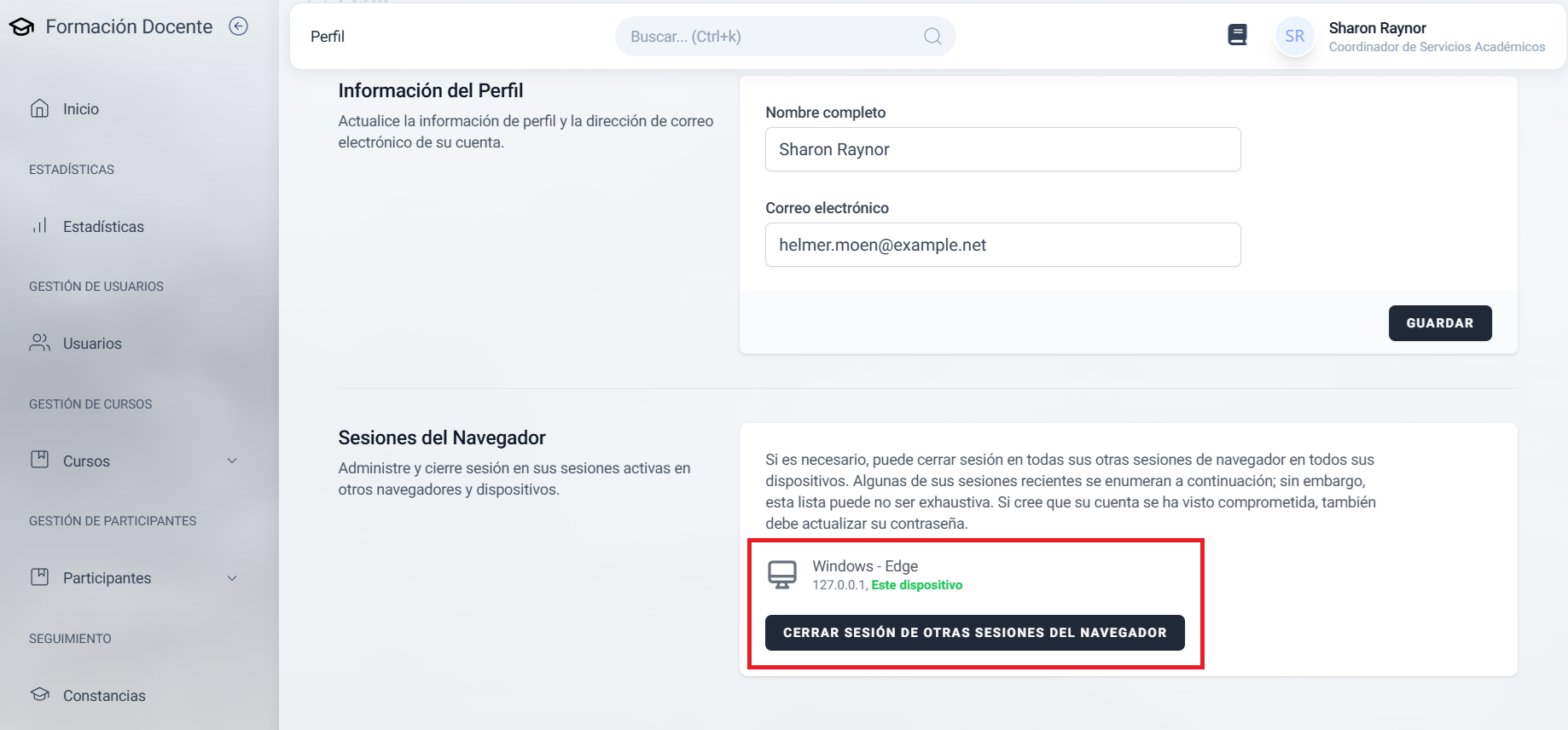Go to Inicio in the sidebar

coord(81,109)
